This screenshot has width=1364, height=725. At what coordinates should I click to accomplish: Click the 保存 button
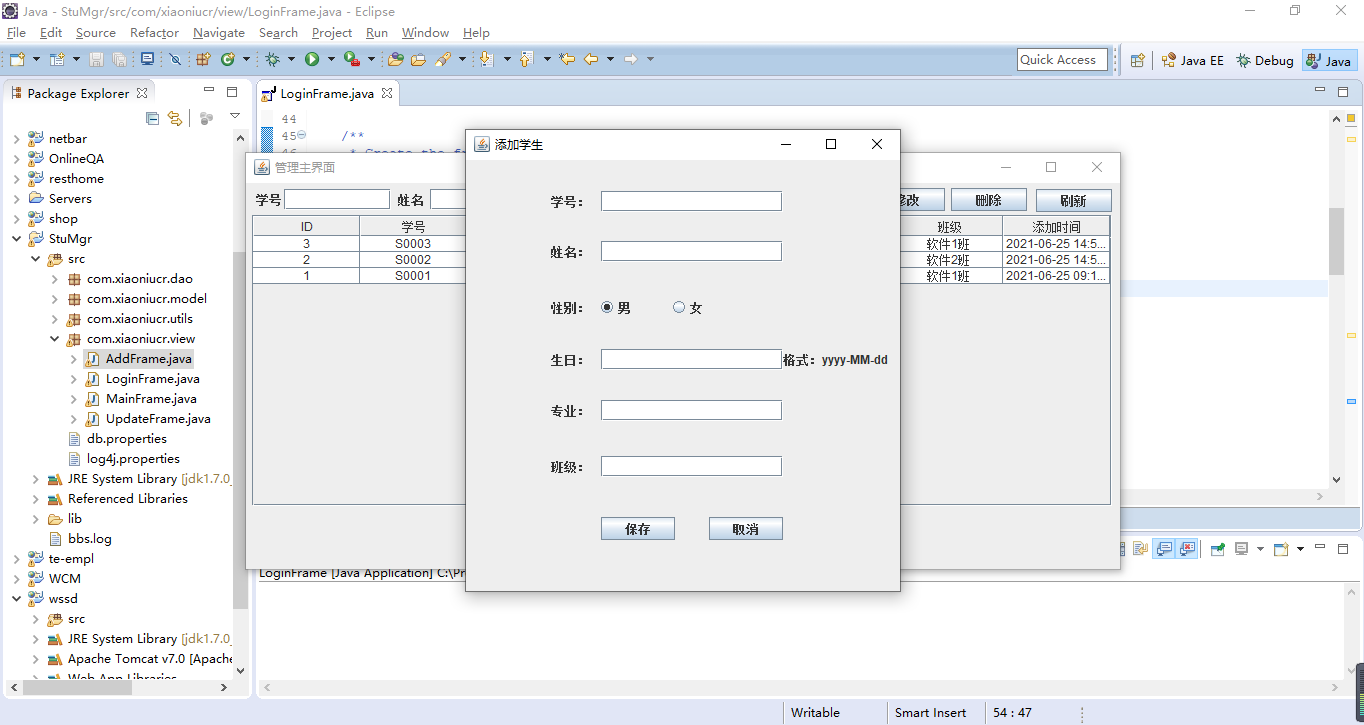click(638, 529)
